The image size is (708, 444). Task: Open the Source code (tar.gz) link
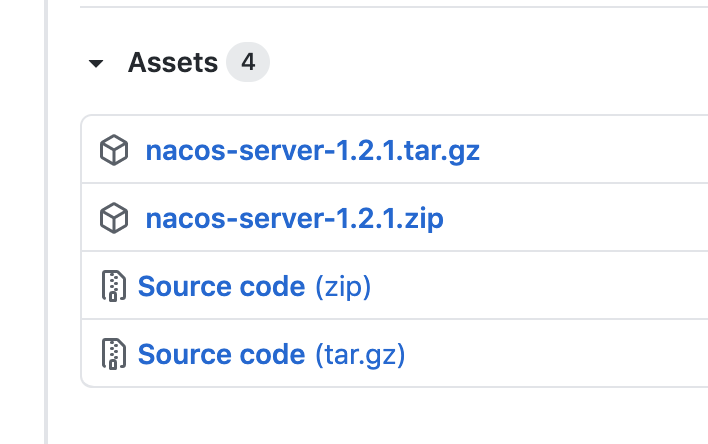(271, 354)
